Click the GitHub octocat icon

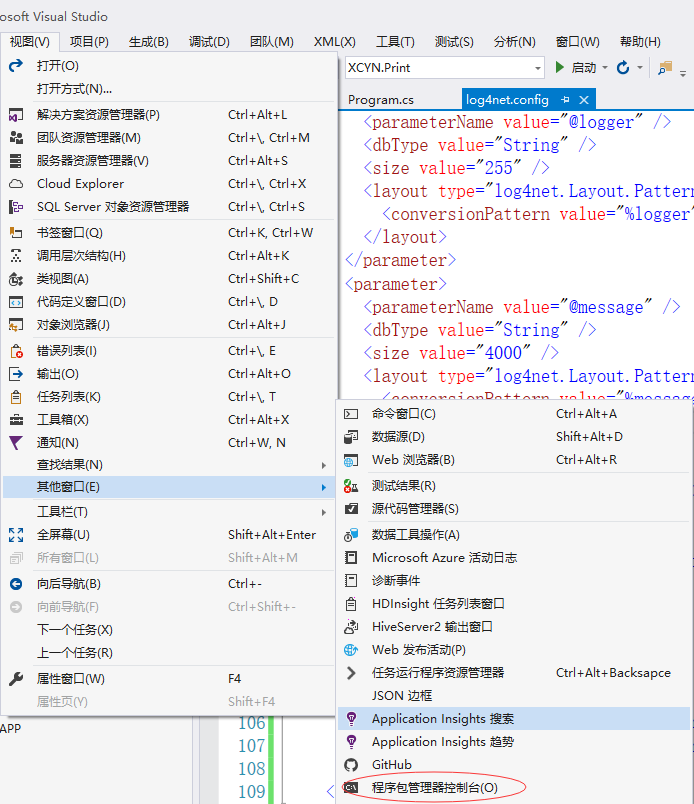click(351, 765)
